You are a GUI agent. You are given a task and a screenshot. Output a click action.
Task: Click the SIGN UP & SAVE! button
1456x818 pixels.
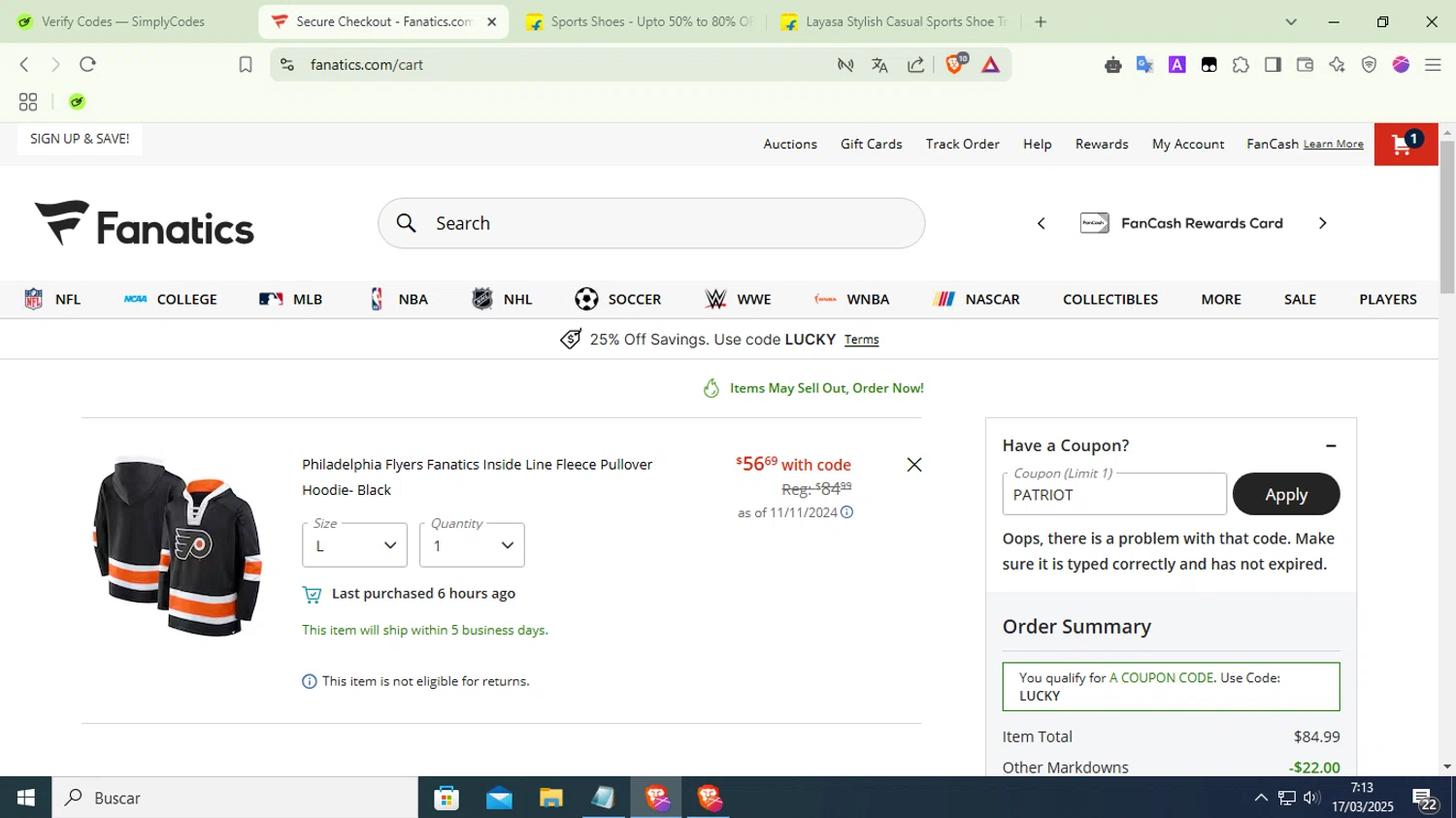pos(80,139)
